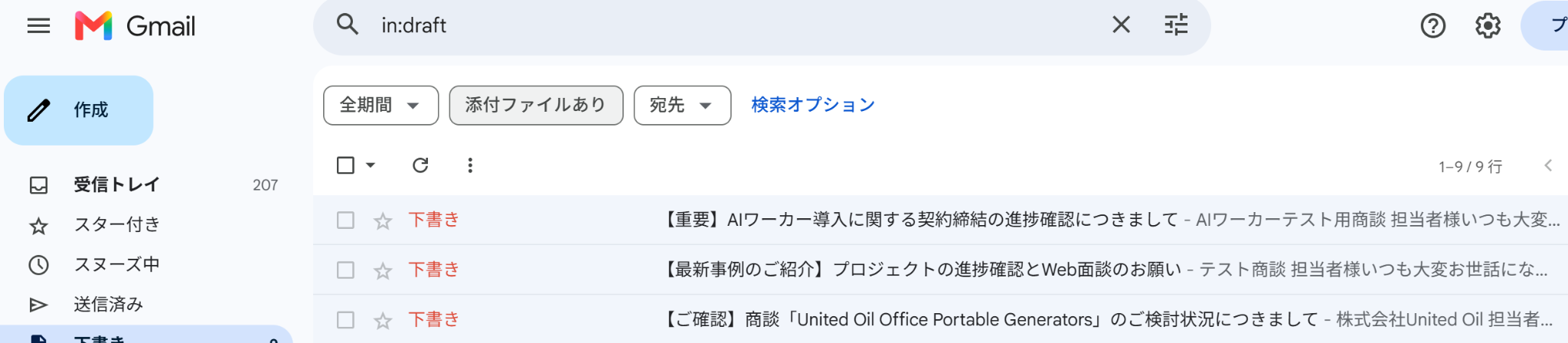Expand the select-all dropdown arrow

tap(371, 165)
